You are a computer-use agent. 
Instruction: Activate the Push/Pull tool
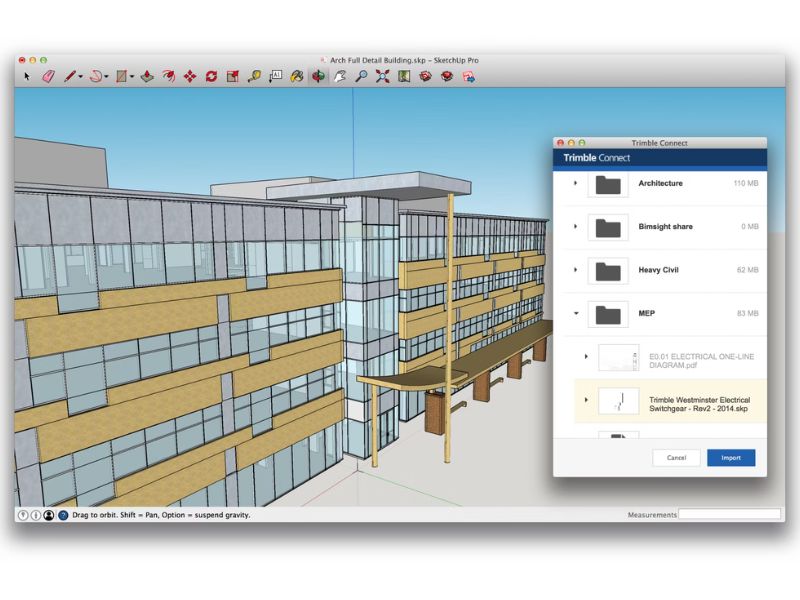point(146,76)
